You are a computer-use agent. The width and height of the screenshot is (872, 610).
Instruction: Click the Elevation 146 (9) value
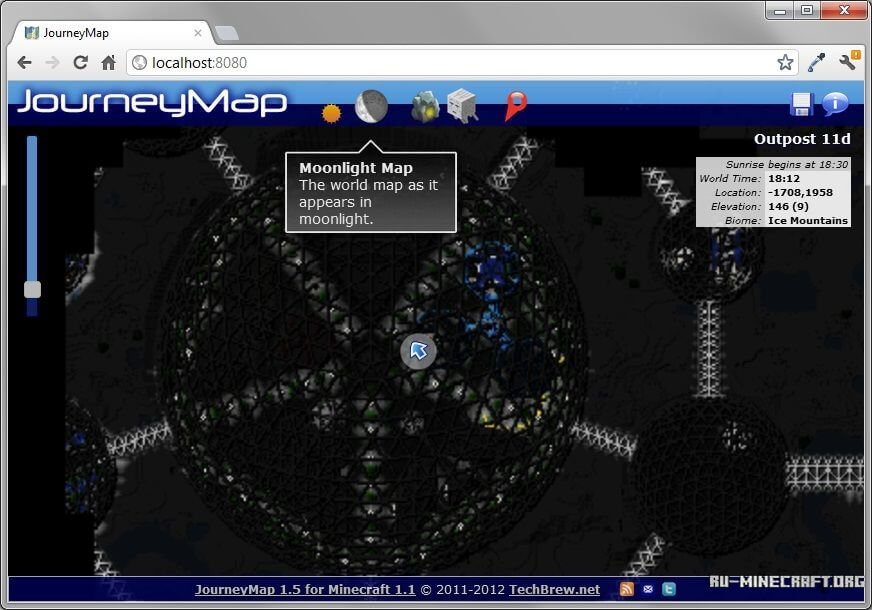coord(788,206)
